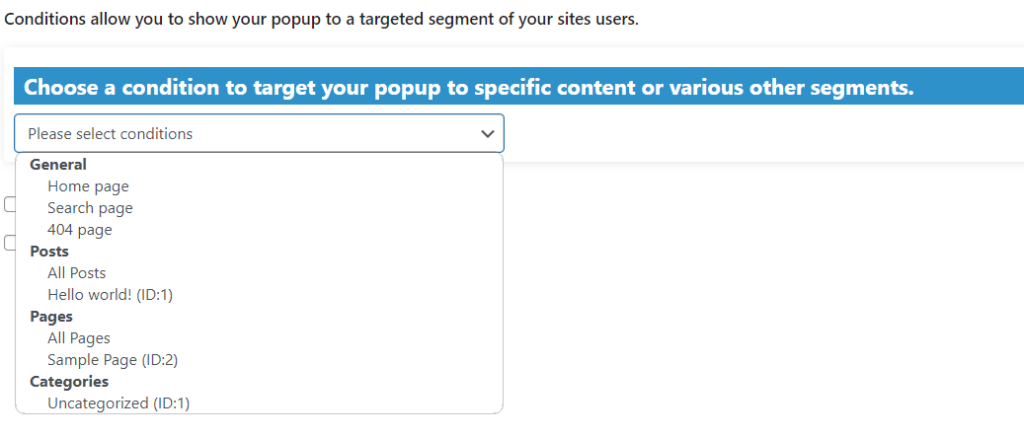Choose "Search page" from the list

tap(90, 208)
